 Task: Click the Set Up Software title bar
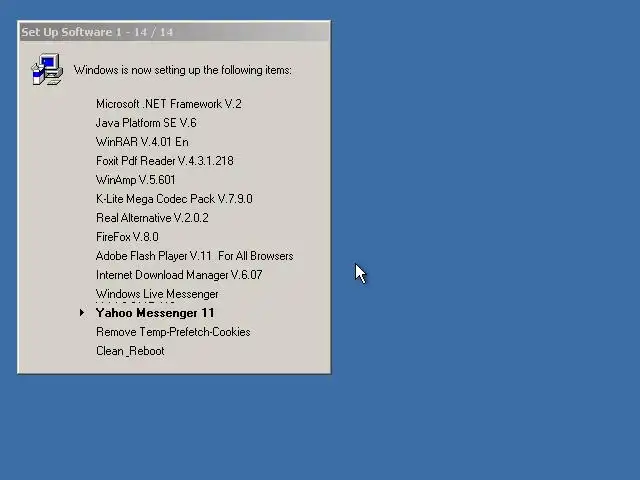pos(174,32)
